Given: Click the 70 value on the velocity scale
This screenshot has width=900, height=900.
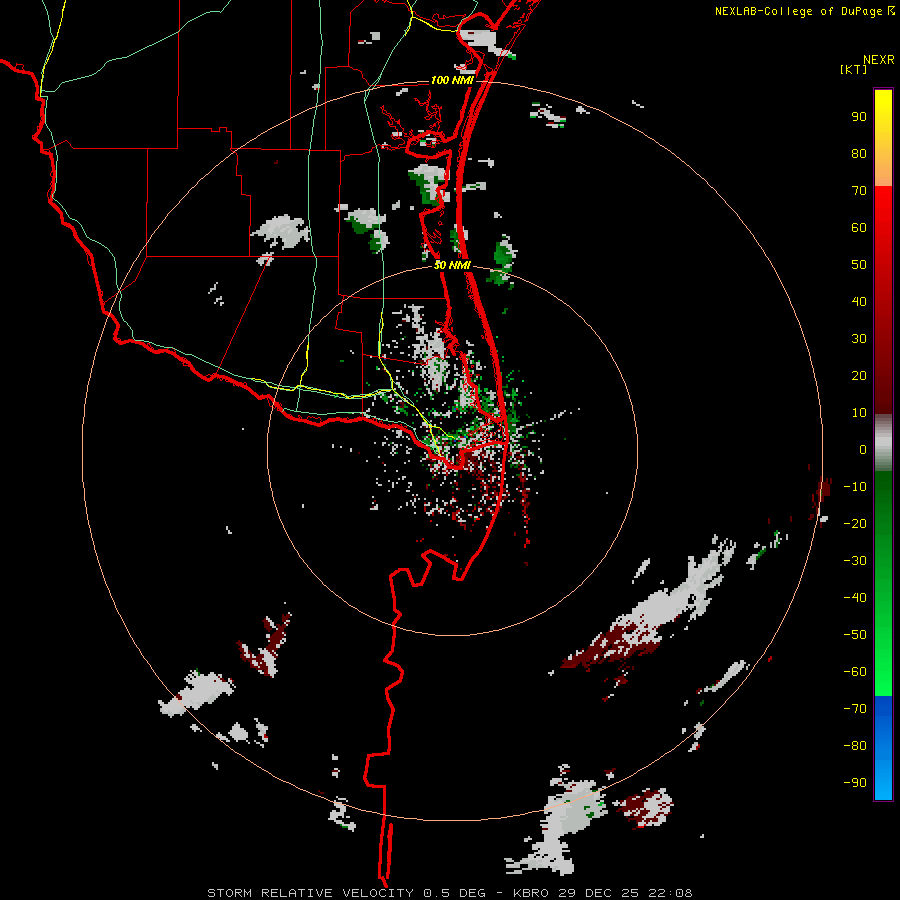Looking at the screenshot, I should click(859, 191).
